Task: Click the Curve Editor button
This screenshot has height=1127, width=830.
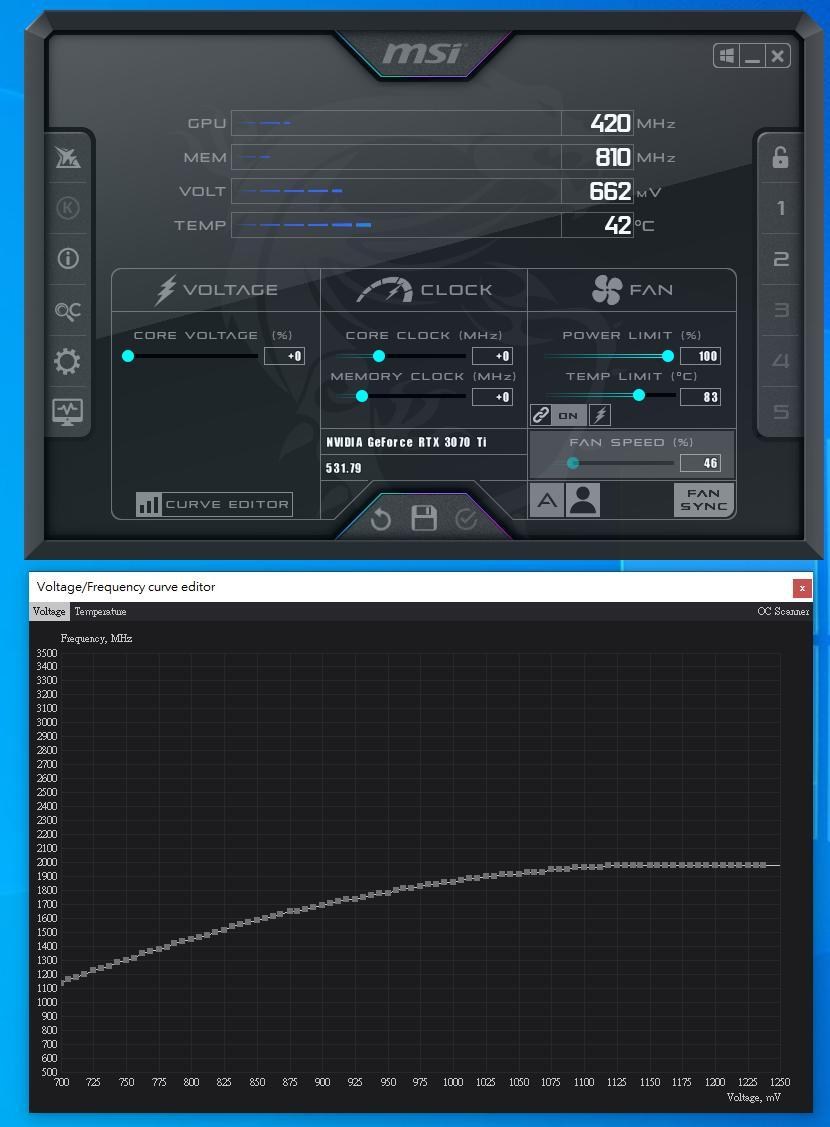Action: (x=214, y=504)
